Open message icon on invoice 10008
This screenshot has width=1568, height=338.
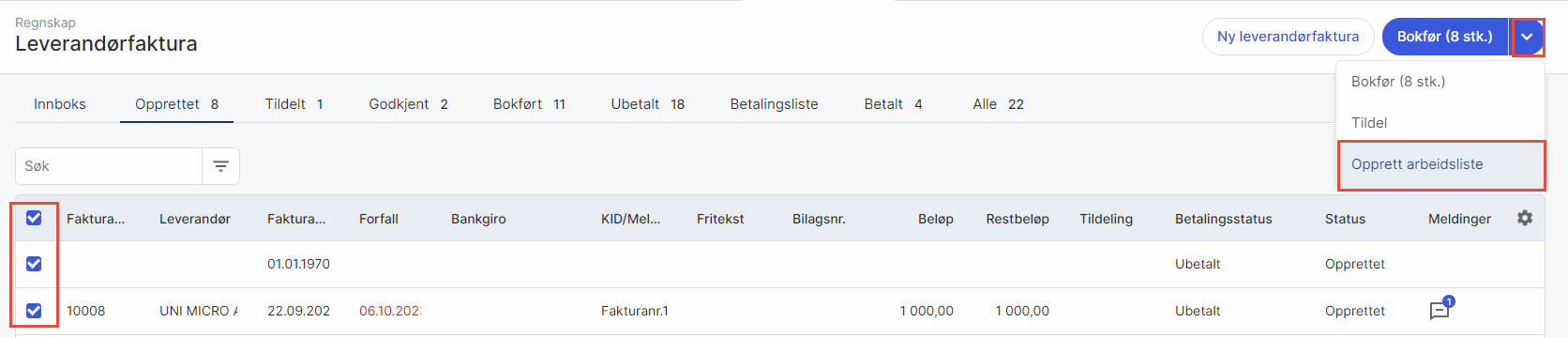tap(1440, 310)
